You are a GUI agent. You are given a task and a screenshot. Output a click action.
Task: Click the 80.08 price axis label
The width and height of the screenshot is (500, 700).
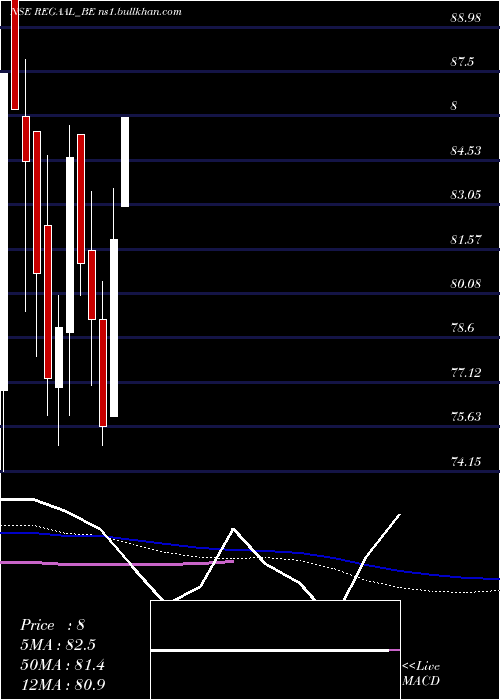(x=466, y=283)
